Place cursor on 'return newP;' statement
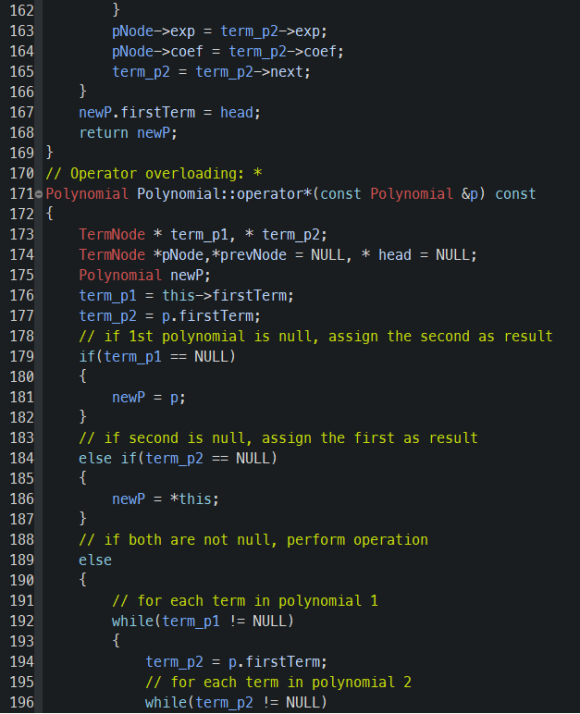The image size is (580, 714). tap(128, 133)
